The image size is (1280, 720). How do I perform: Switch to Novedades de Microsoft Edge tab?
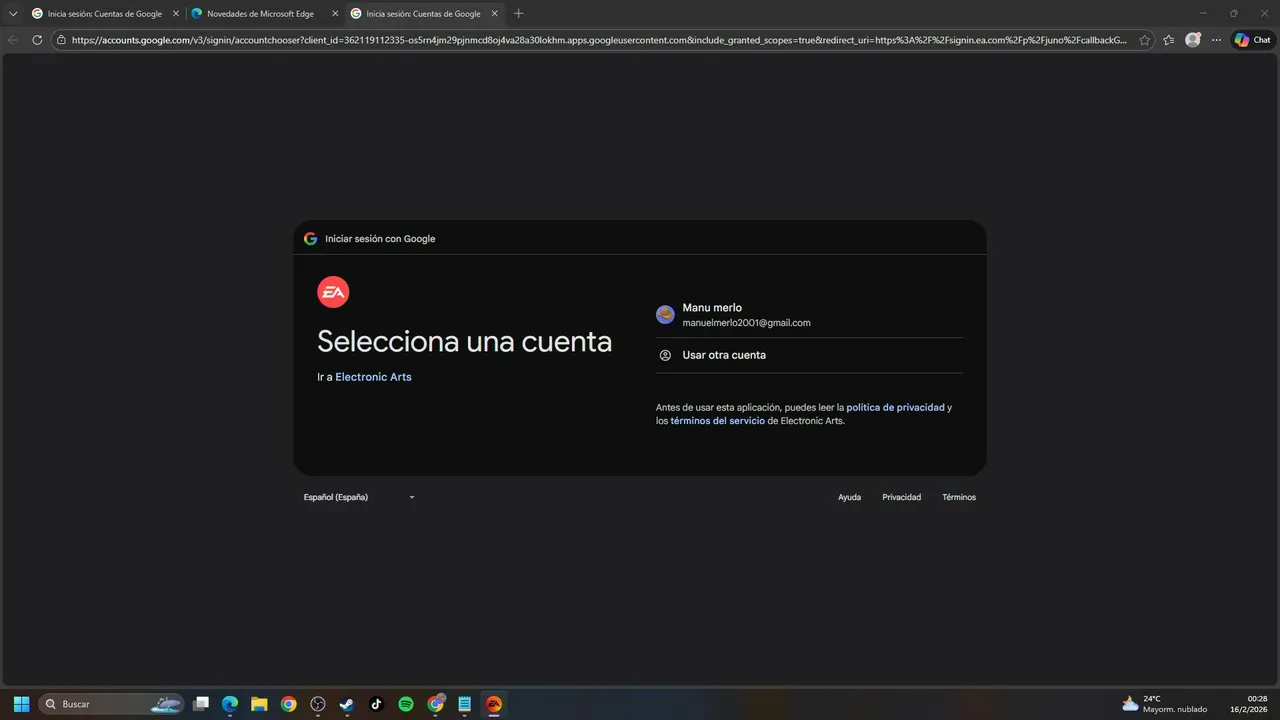(264, 14)
